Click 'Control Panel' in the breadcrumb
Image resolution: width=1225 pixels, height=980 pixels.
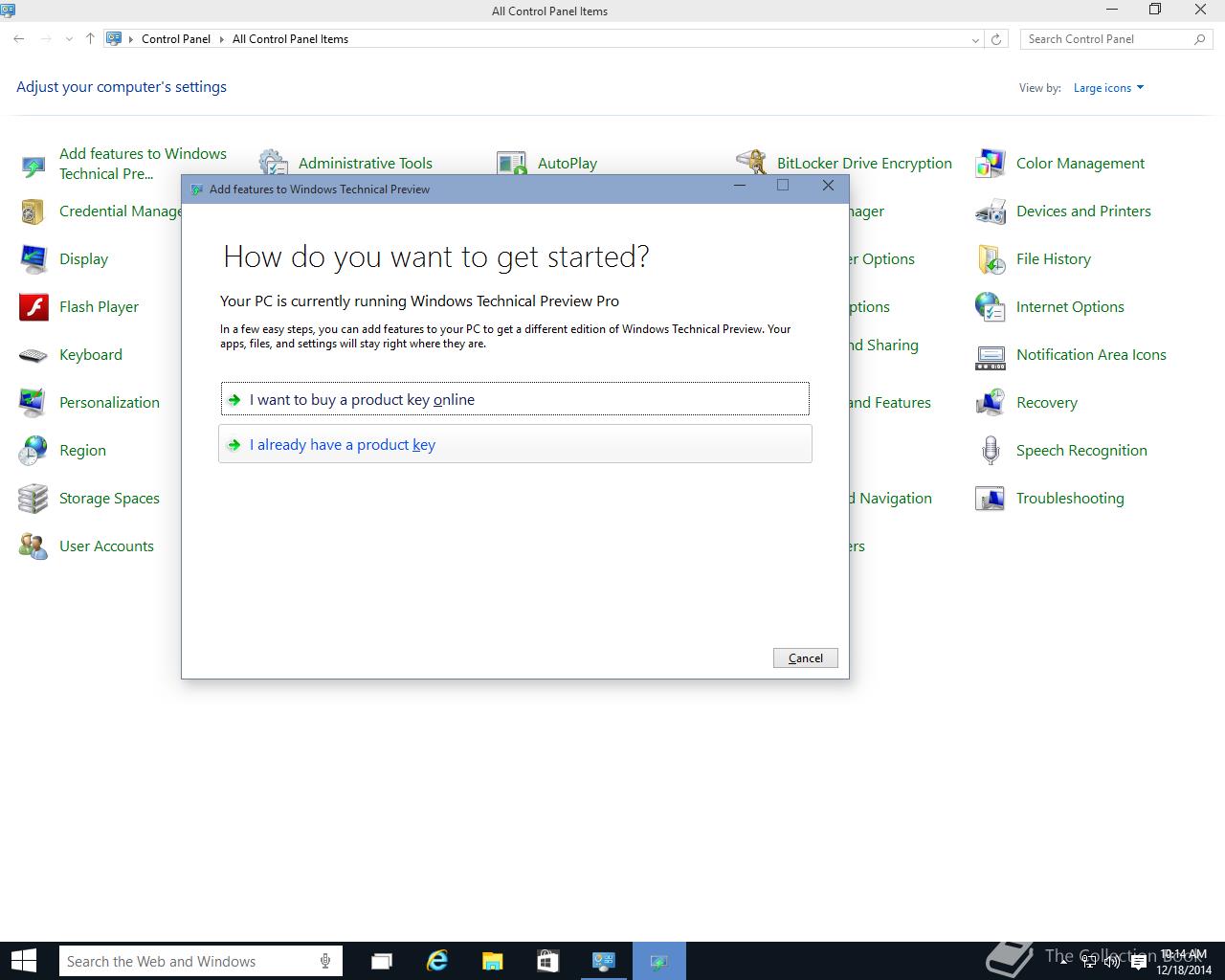tap(176, 39)
